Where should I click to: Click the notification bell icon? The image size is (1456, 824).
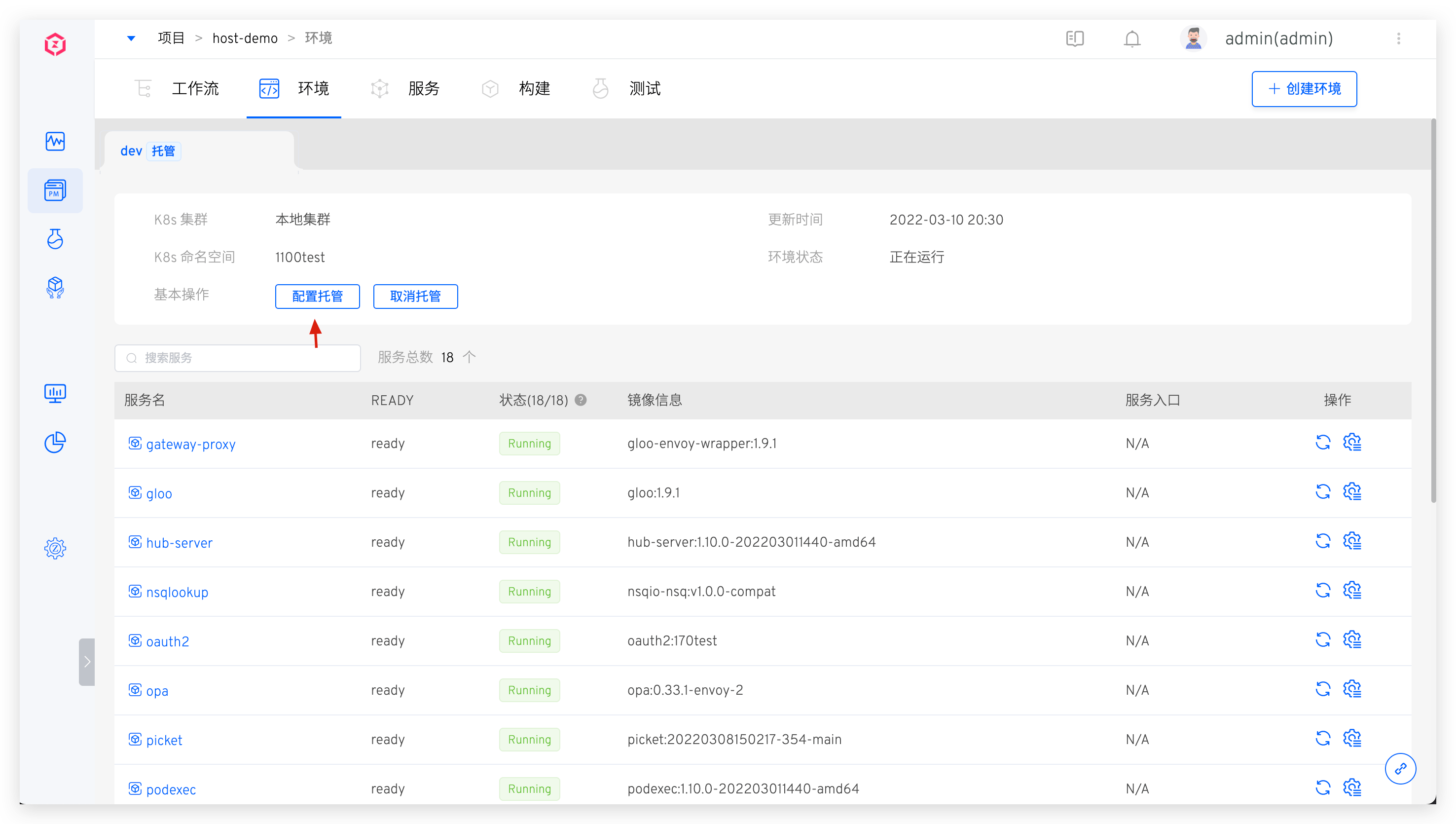point(1132,38)
